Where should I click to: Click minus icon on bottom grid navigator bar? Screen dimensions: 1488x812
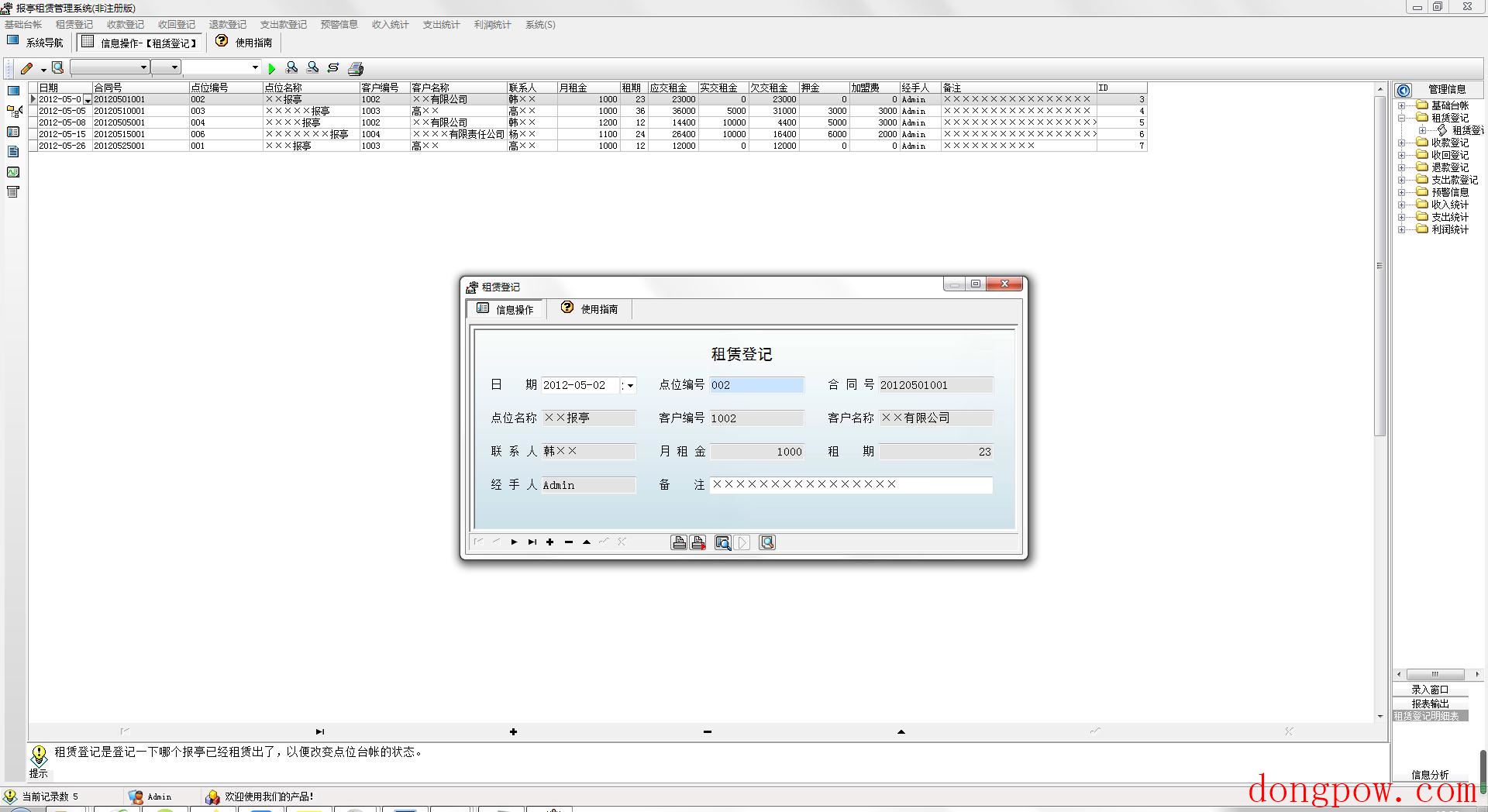[708, 731]
